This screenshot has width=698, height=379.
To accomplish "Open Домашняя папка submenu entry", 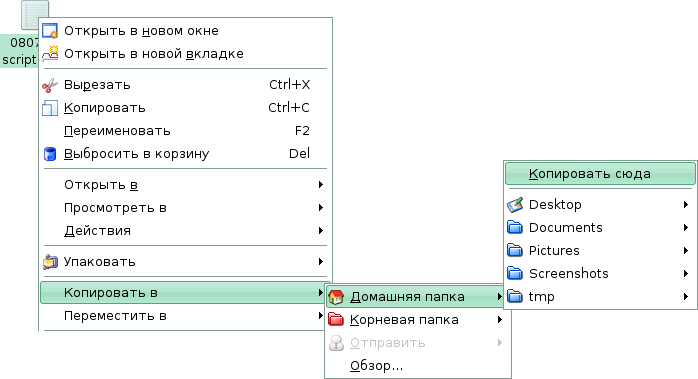I will (414, 297).
